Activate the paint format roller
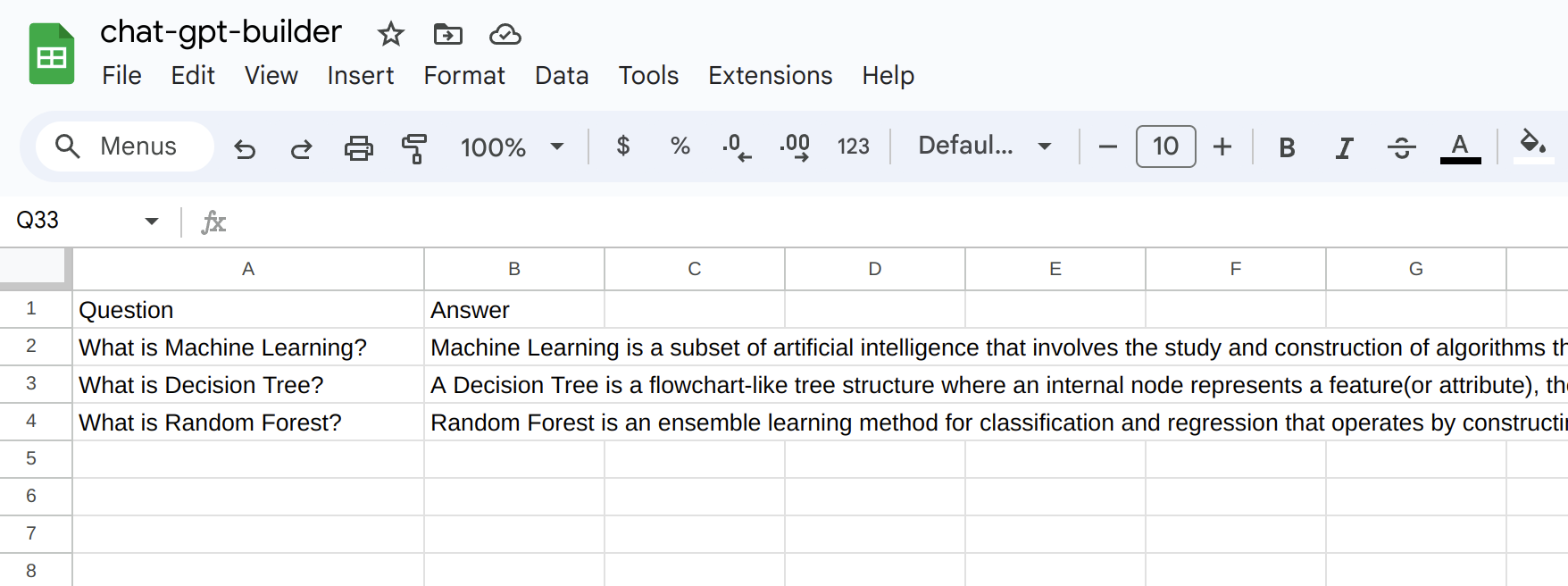The height and width of the screenshot is (586, 1568). click(x=414, y=147)
